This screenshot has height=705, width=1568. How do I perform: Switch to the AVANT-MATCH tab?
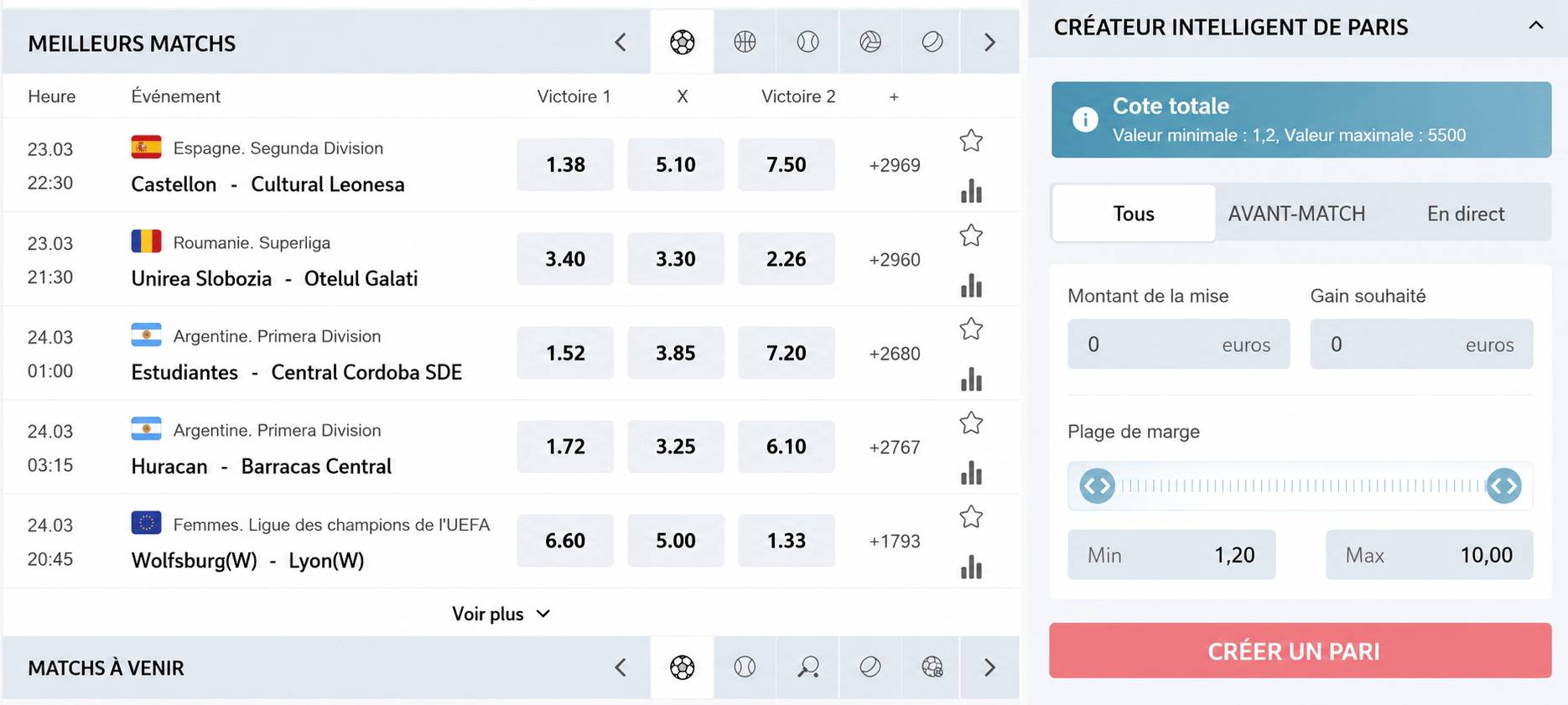pos(1296,214)
